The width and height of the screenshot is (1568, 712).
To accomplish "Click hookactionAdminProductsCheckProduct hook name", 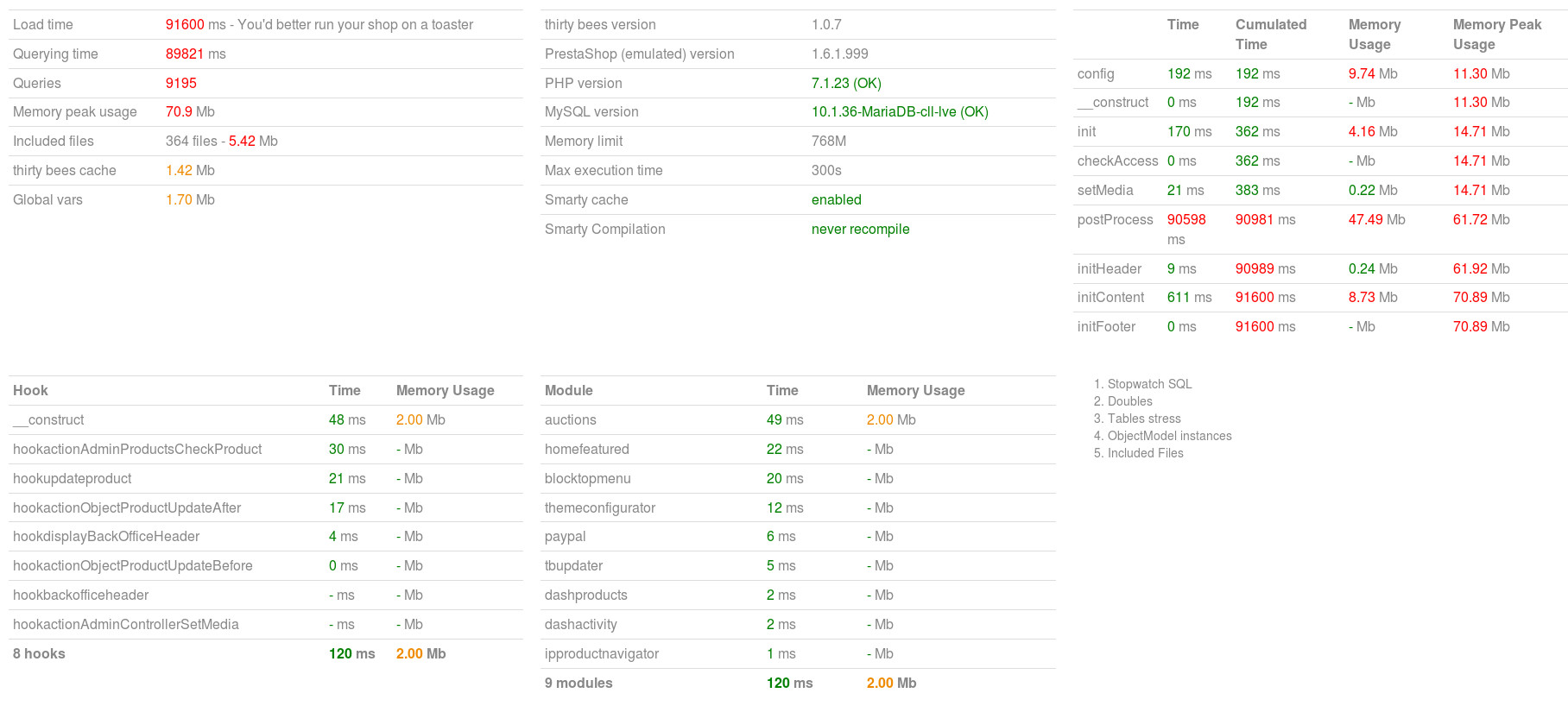I will point(137,450).
